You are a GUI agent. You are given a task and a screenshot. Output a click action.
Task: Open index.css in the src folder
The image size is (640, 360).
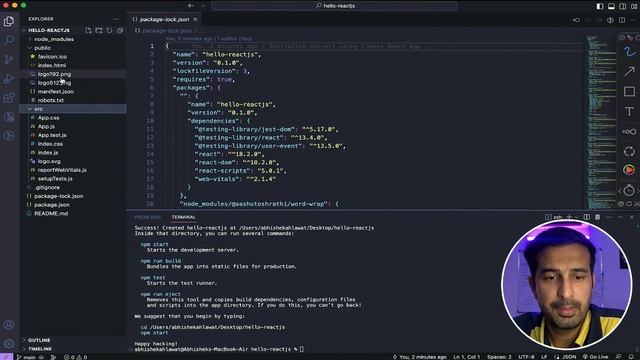click(50, 144)
